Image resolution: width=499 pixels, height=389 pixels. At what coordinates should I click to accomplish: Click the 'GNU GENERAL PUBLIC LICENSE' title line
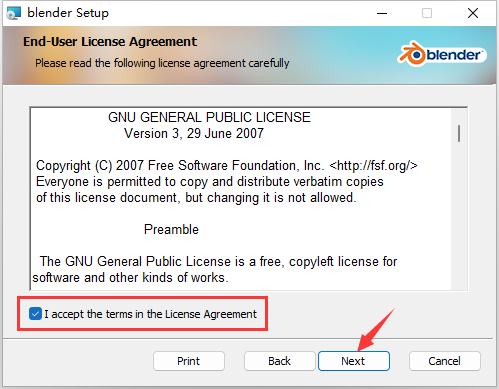coord(209,117)
